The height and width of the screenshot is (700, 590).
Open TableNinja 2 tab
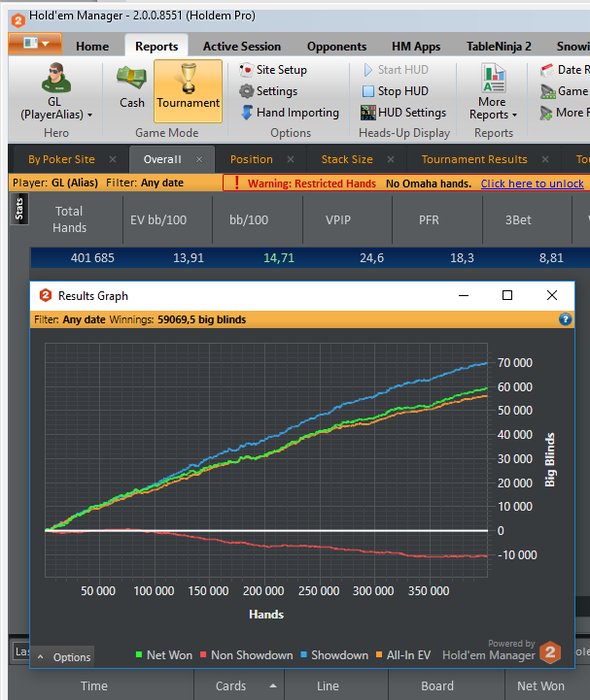499,46
